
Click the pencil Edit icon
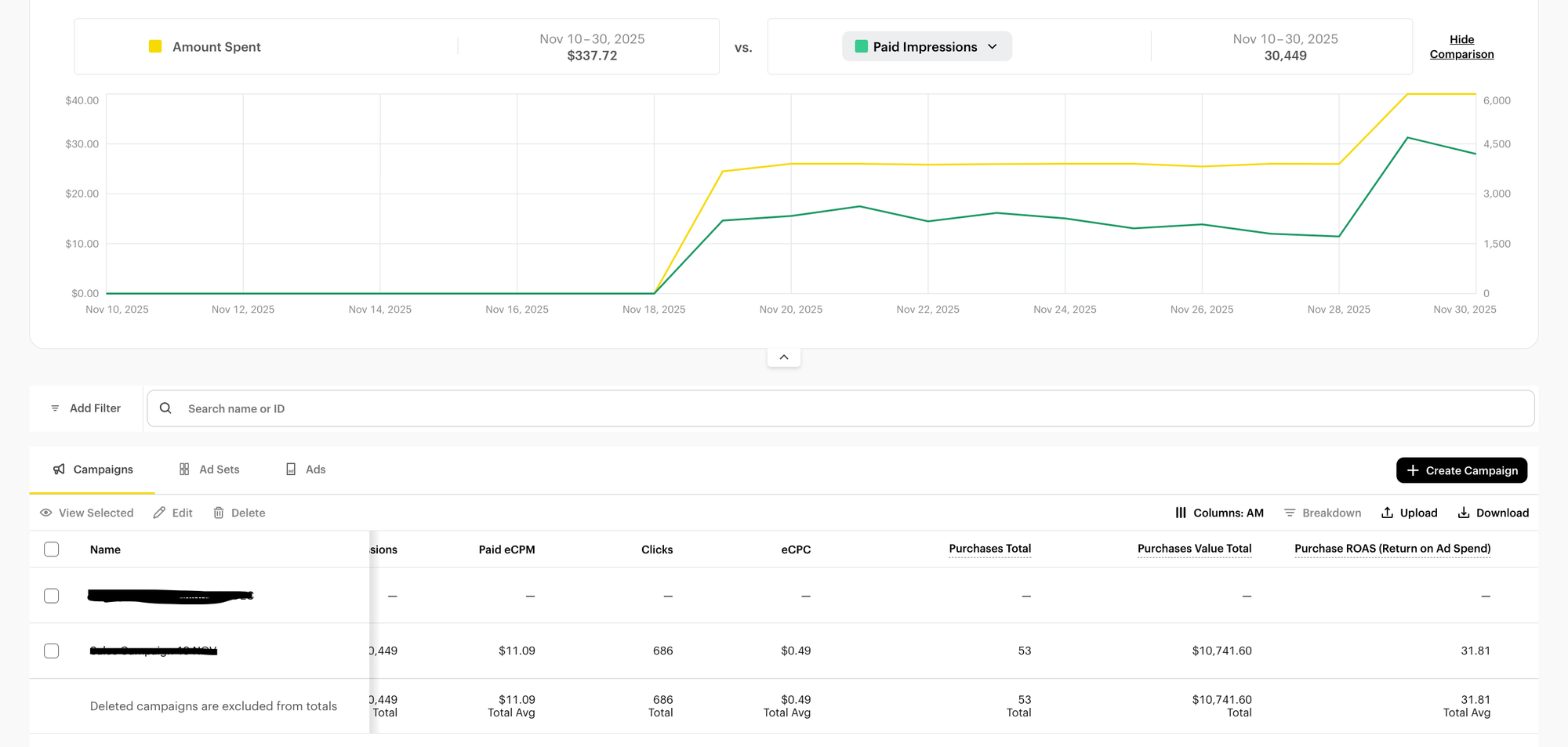pyautogui.click(x=159, y=513)
